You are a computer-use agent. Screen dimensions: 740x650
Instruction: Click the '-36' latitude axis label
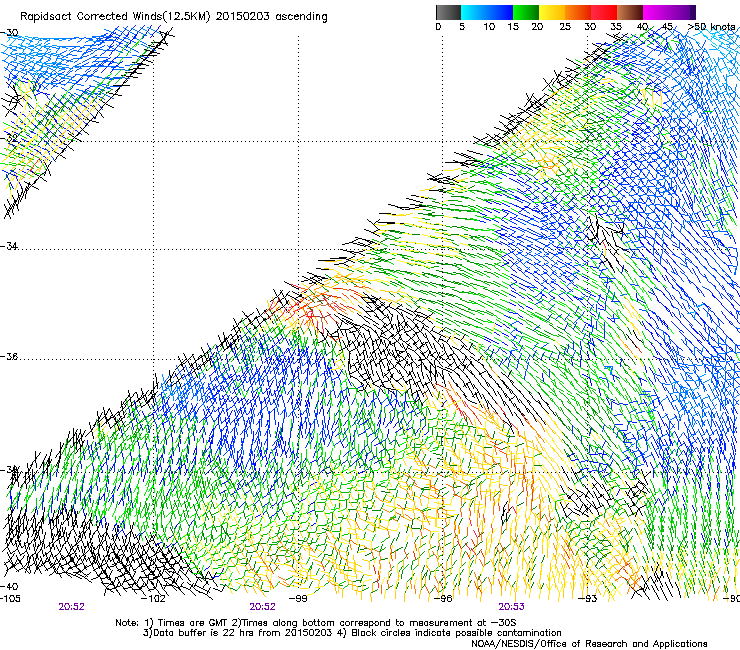[x=9, y=356]
